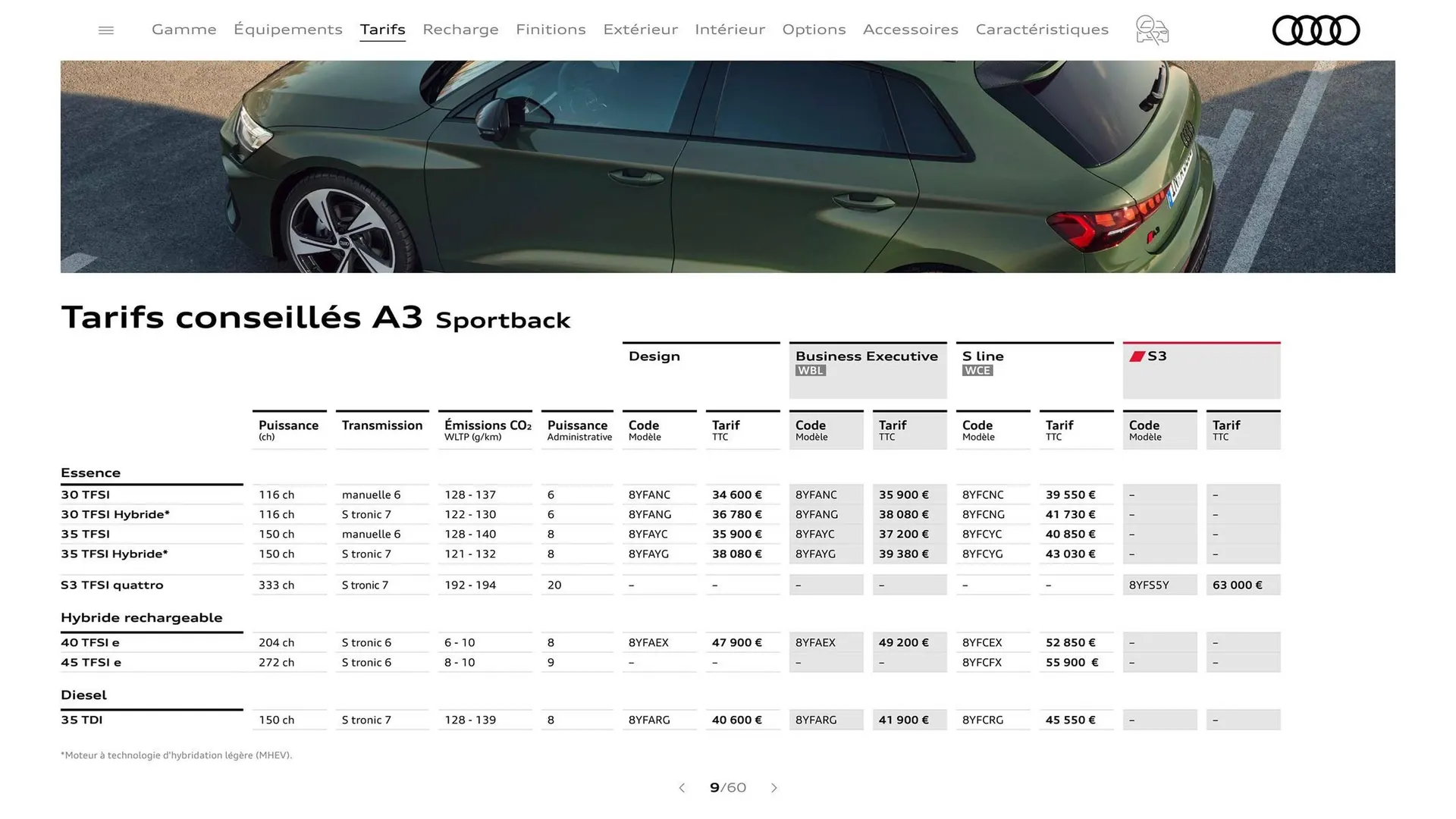Open the Gamme tab
1456x819 pixels.
pyautogui.click(x=184, y=30)
